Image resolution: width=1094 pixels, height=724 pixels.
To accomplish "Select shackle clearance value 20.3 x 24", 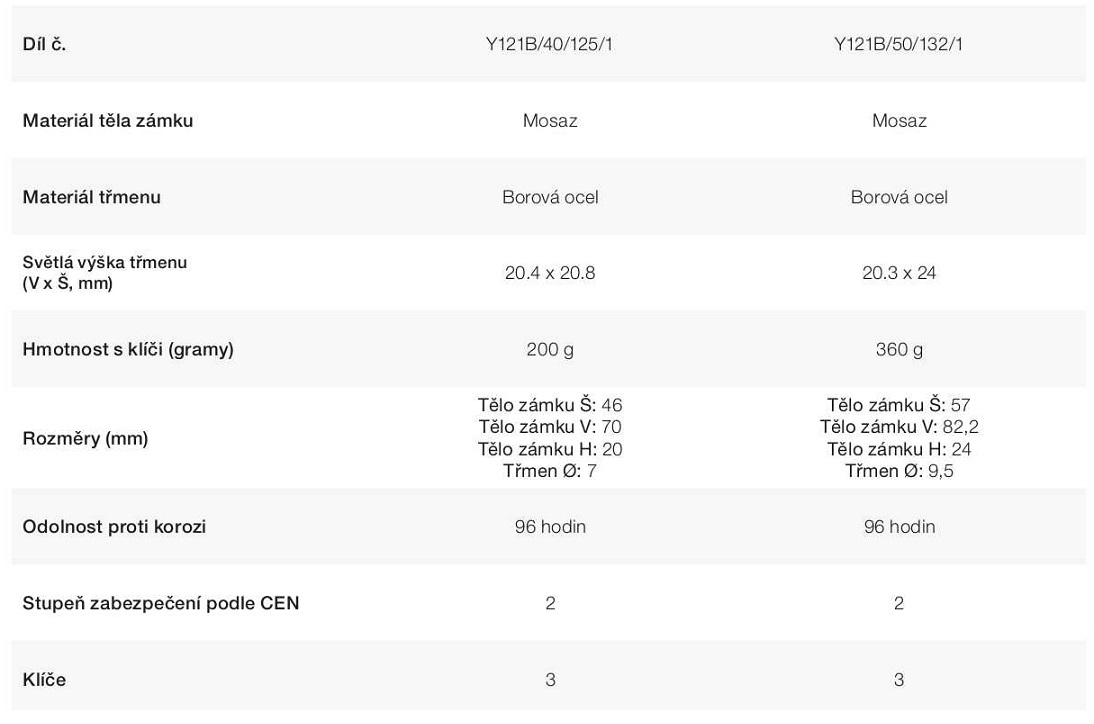I will [898, 273].
